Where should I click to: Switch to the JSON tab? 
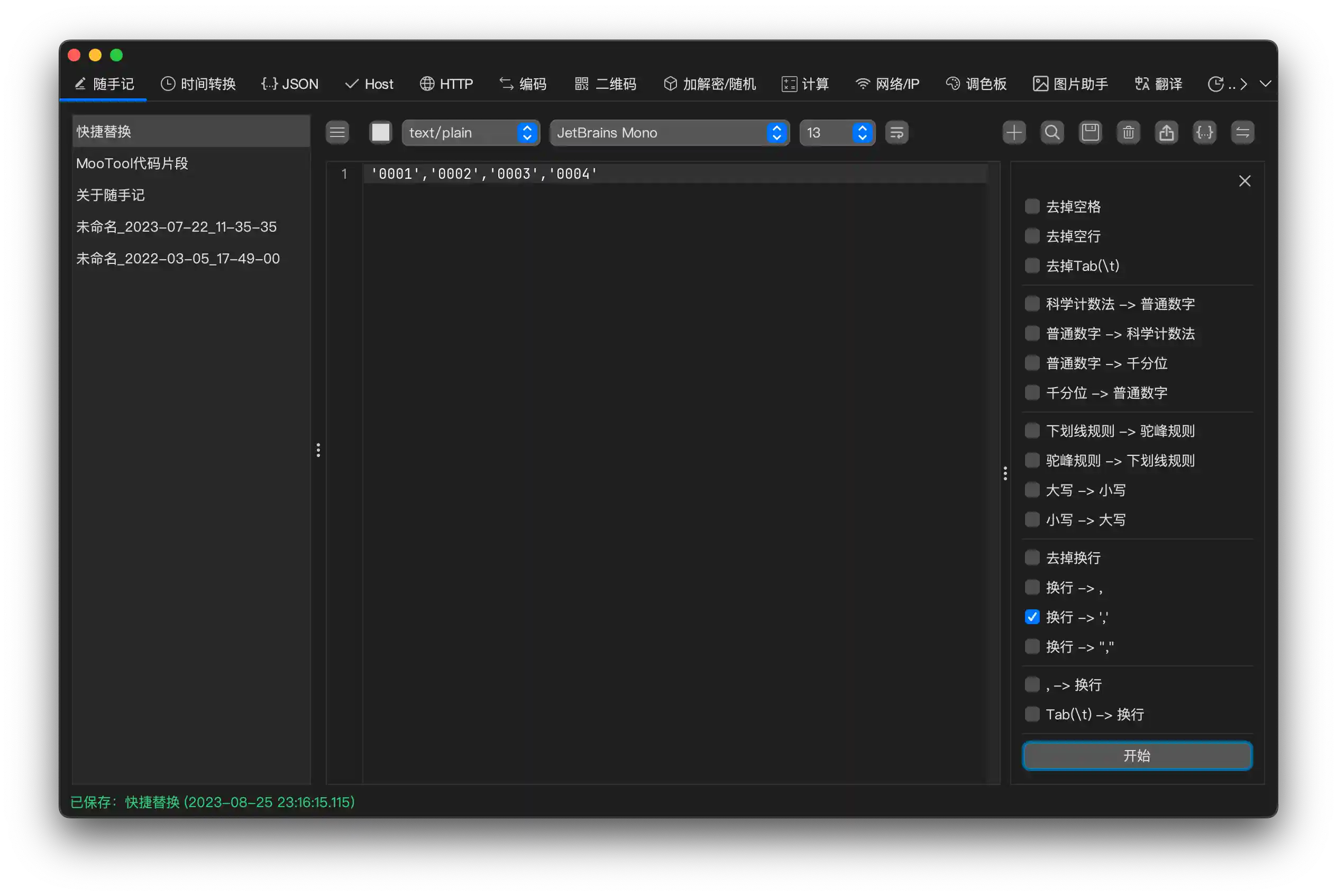(290, 84)
